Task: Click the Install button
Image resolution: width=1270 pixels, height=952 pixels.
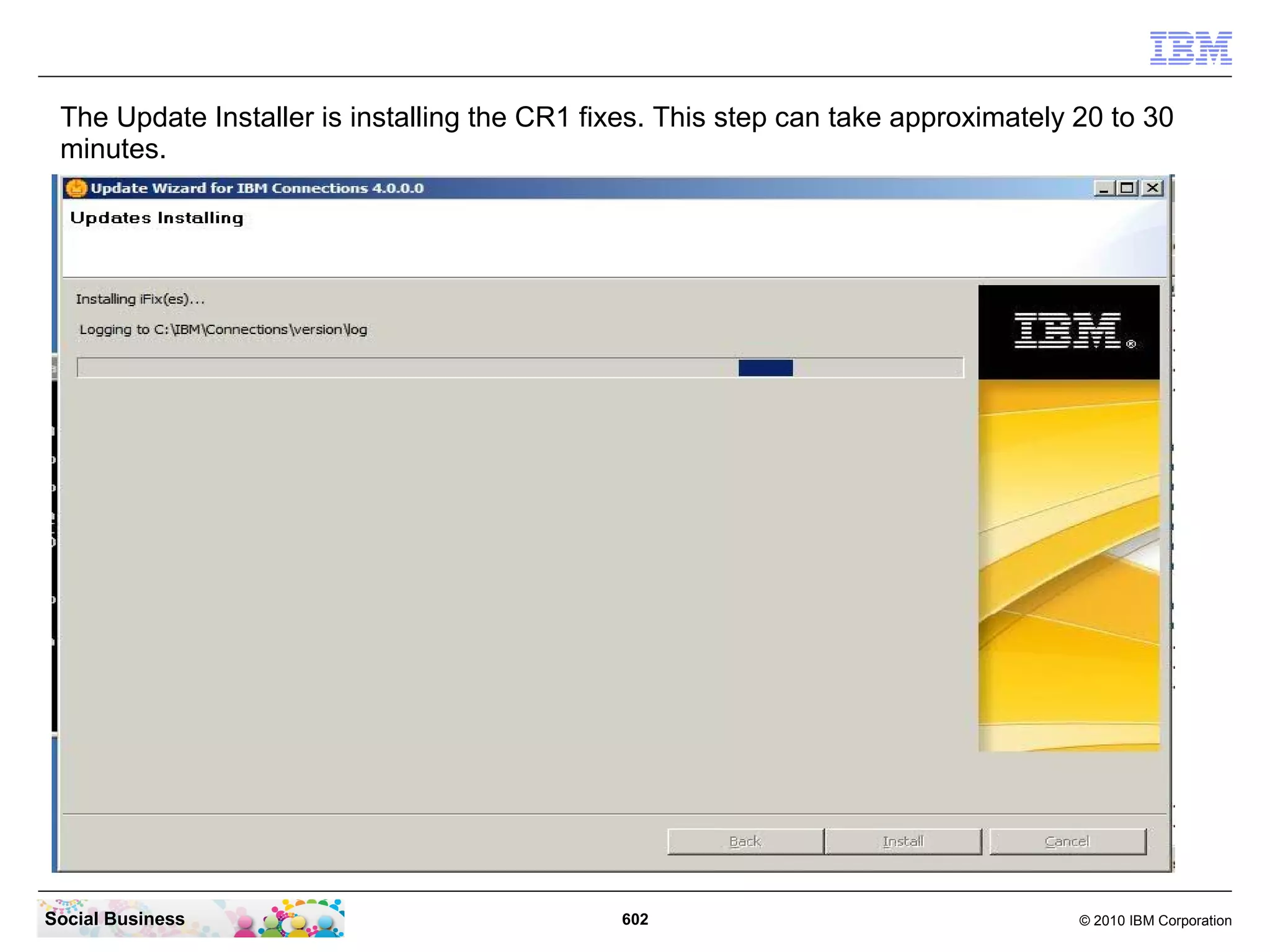Action: (x=904, y=842)
